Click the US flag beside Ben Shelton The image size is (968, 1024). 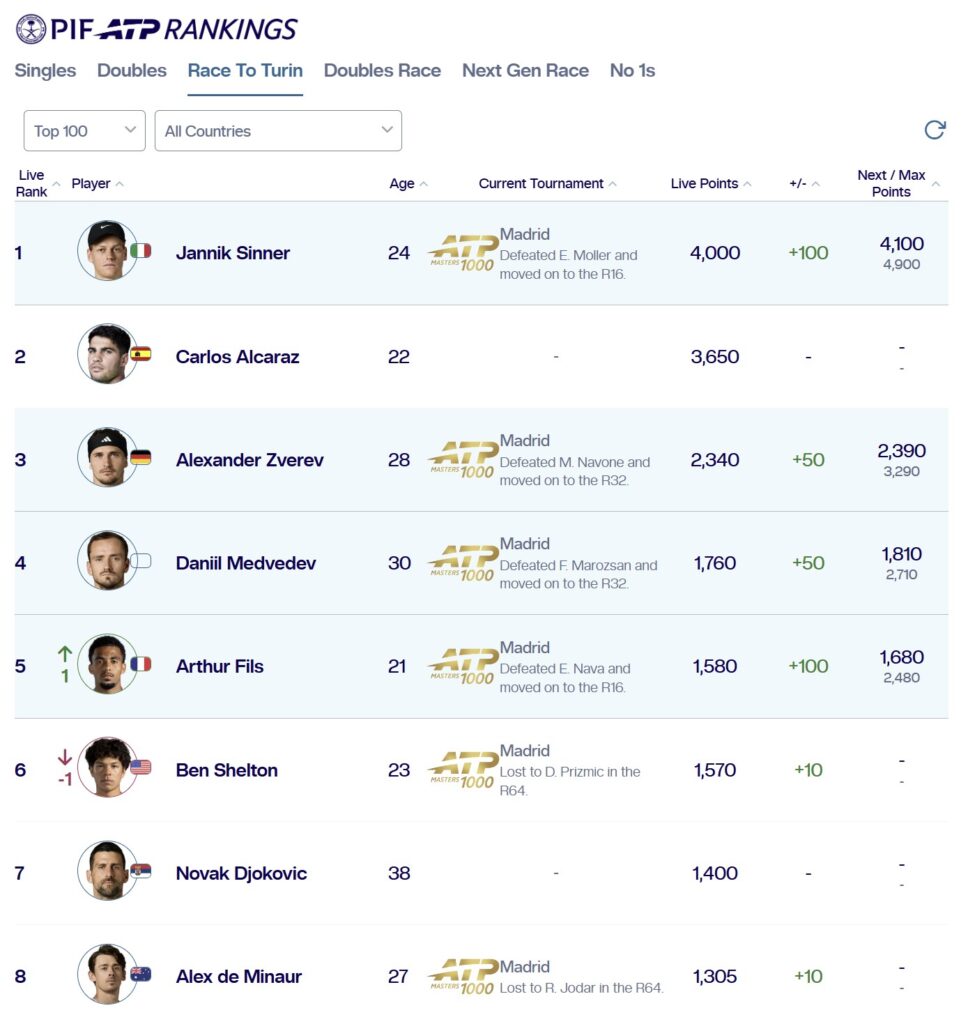click(141, 767)
